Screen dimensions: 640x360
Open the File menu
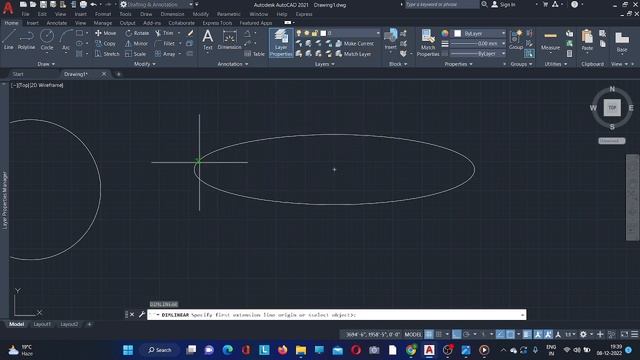tap(25, 14)
